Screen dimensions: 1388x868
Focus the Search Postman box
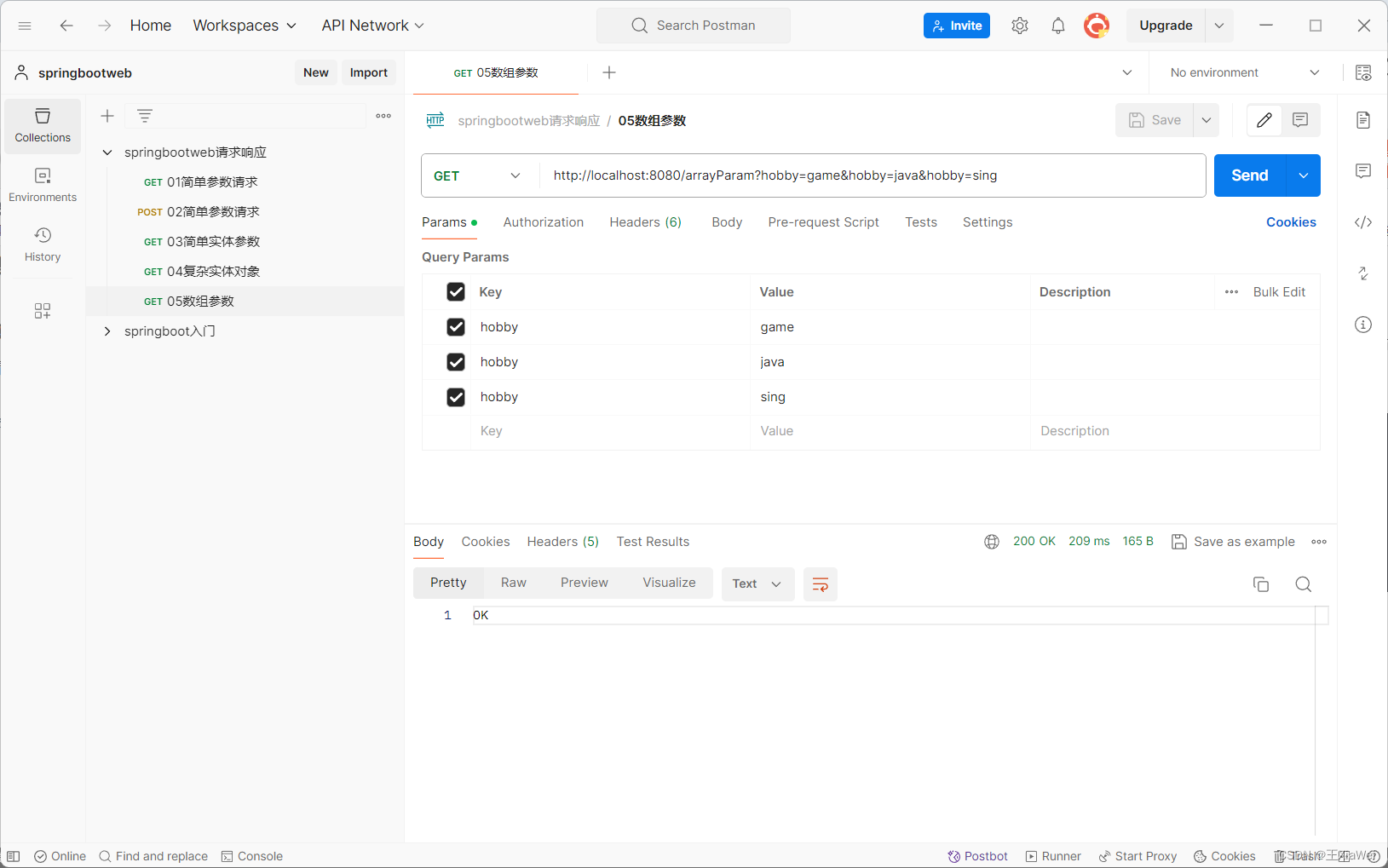[694, 26]
